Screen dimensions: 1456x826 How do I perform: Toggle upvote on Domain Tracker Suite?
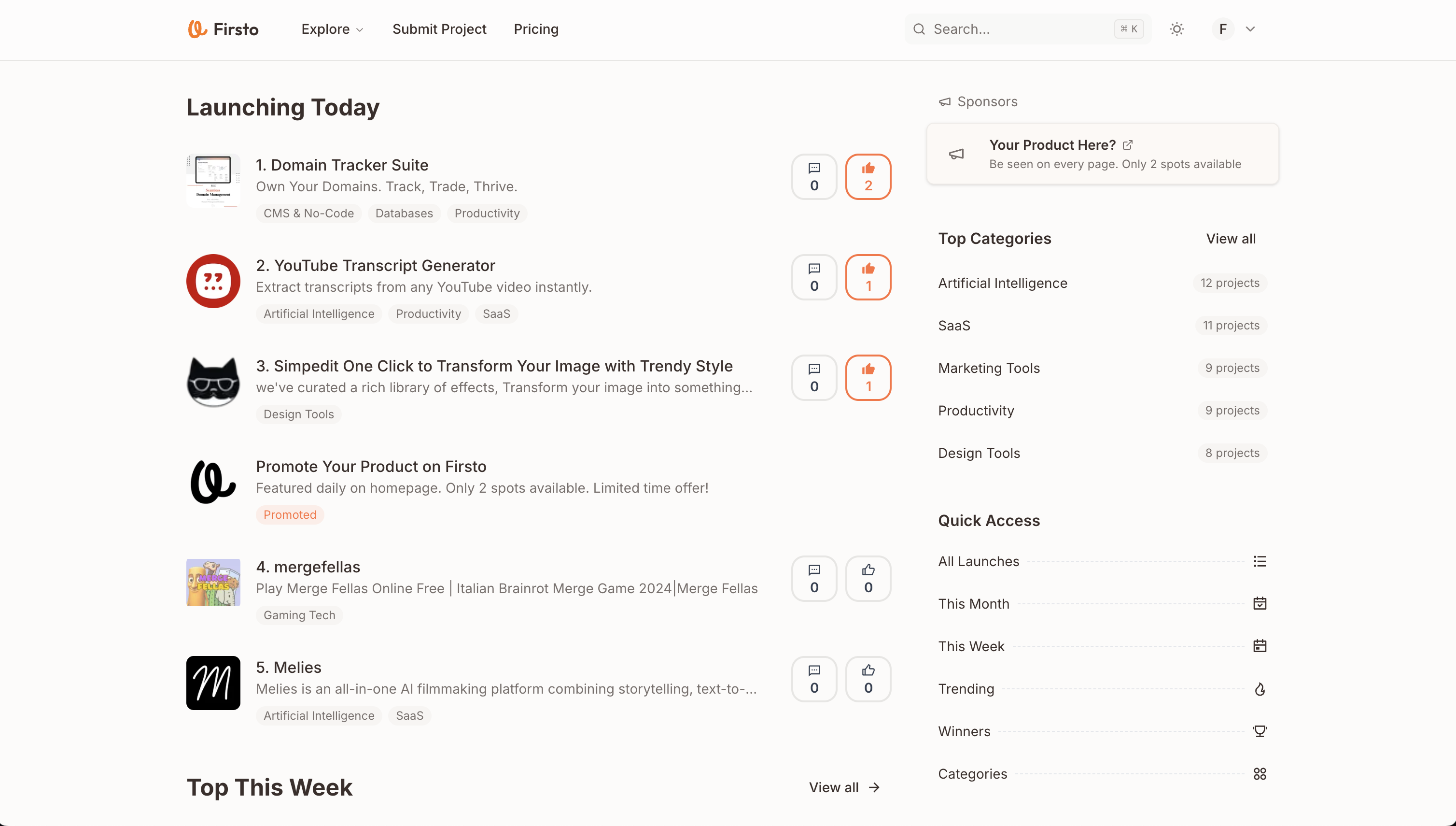pos(868,177)
